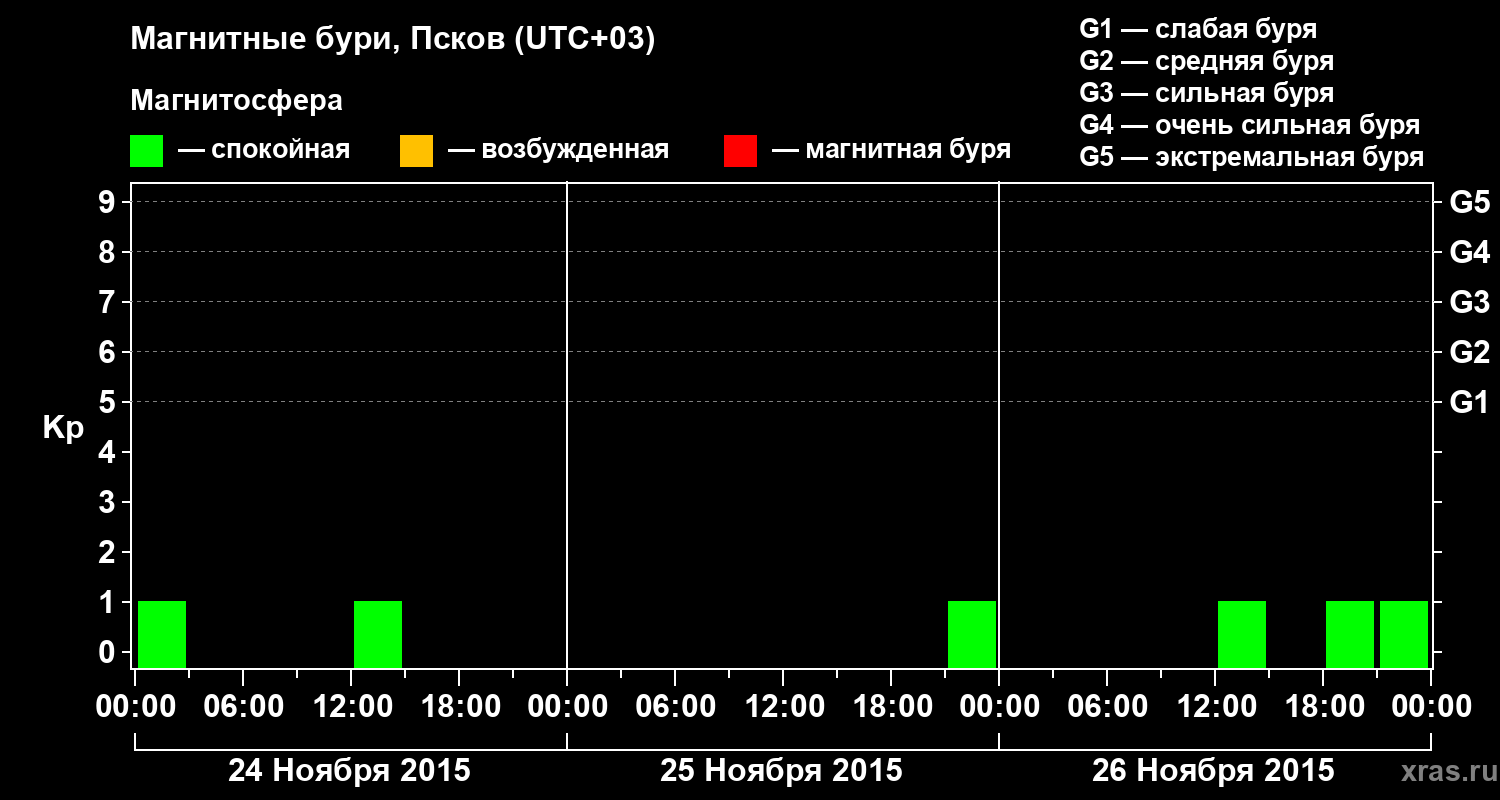Click the '06:00' tick label under 24 November

point(242,706)
